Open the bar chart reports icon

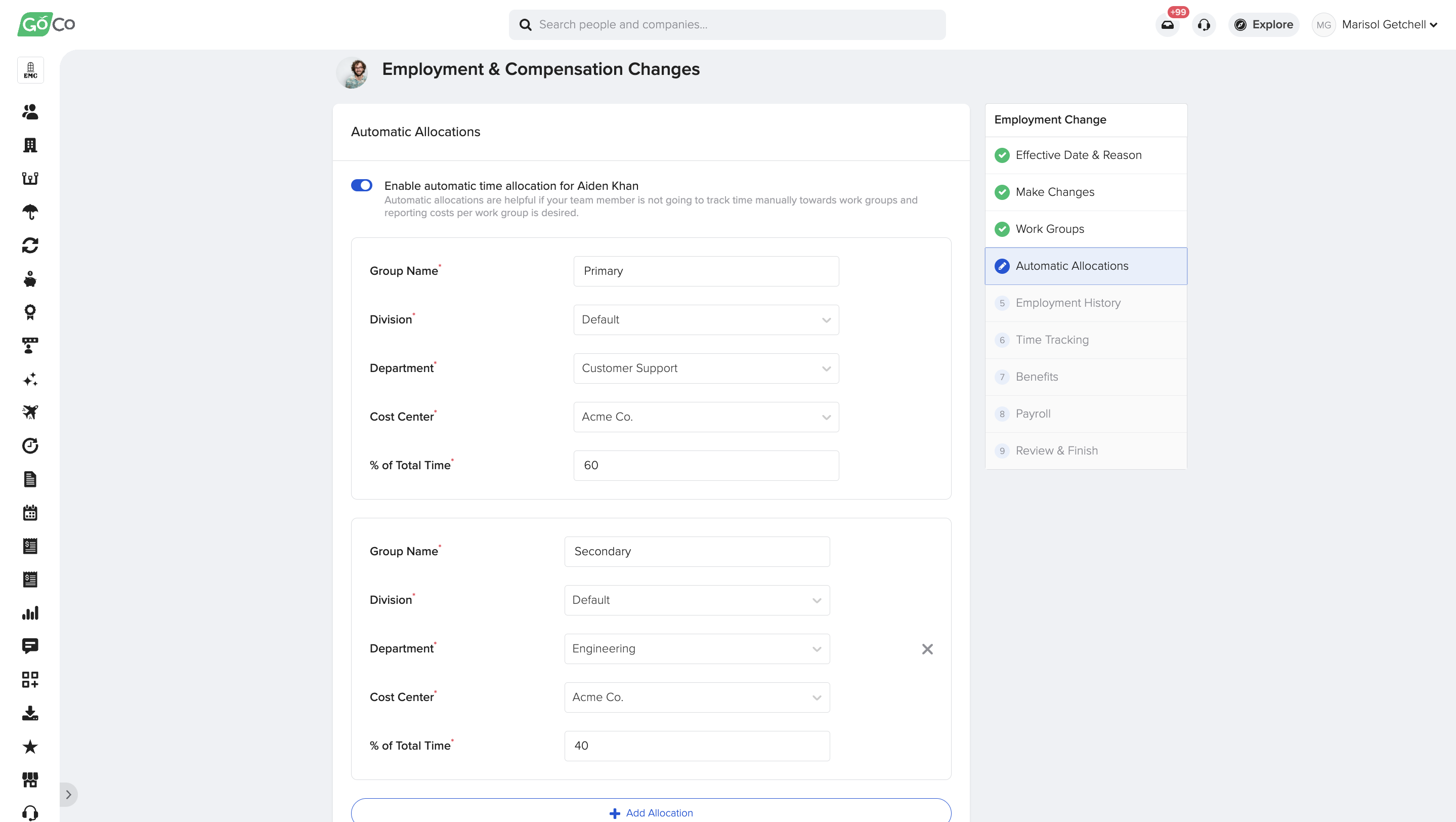[x=30, y=613]
